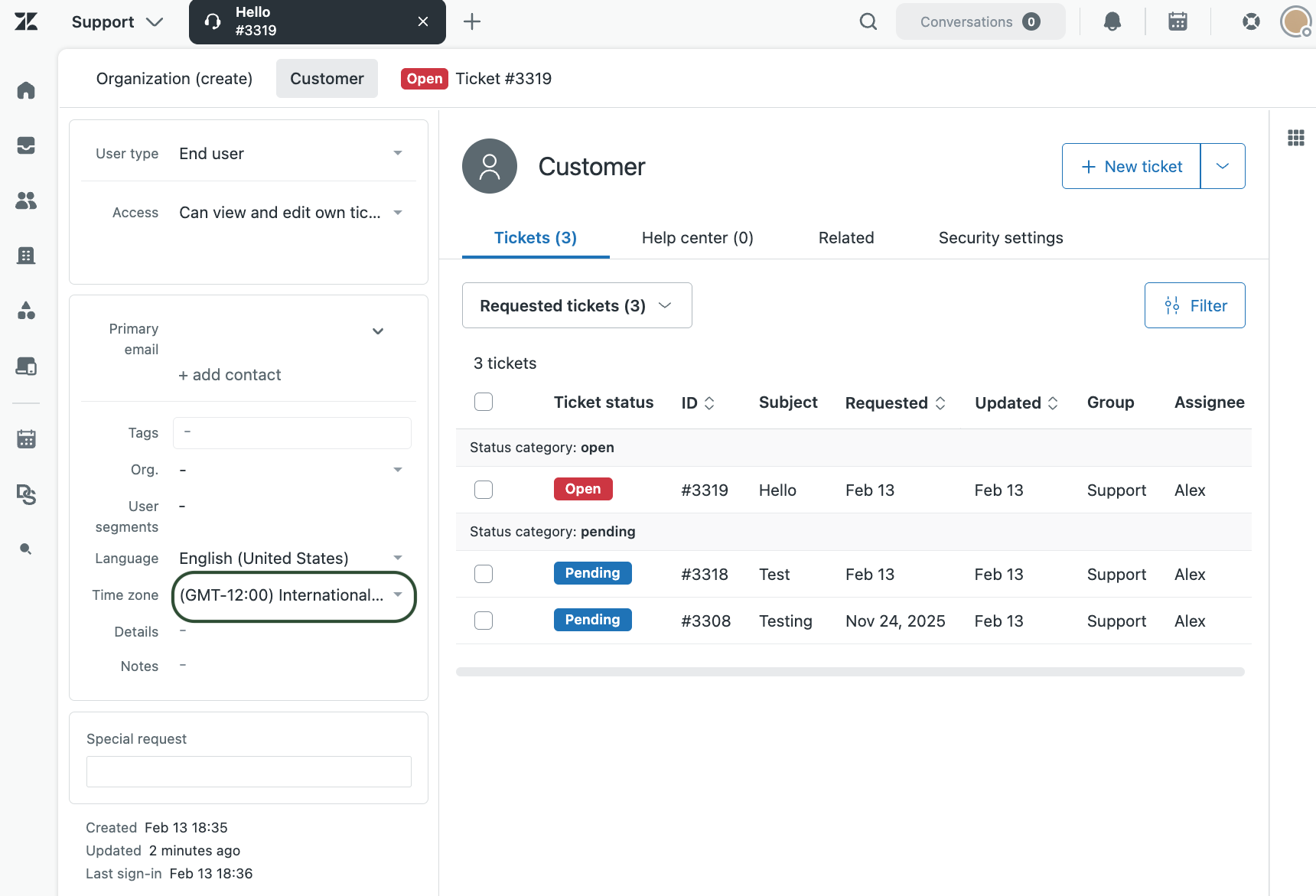Image resolution: width=1316 pixels, height=896 pixels.
Task: Select the Views inbox icon in sidebar
Action: point(25,146)
